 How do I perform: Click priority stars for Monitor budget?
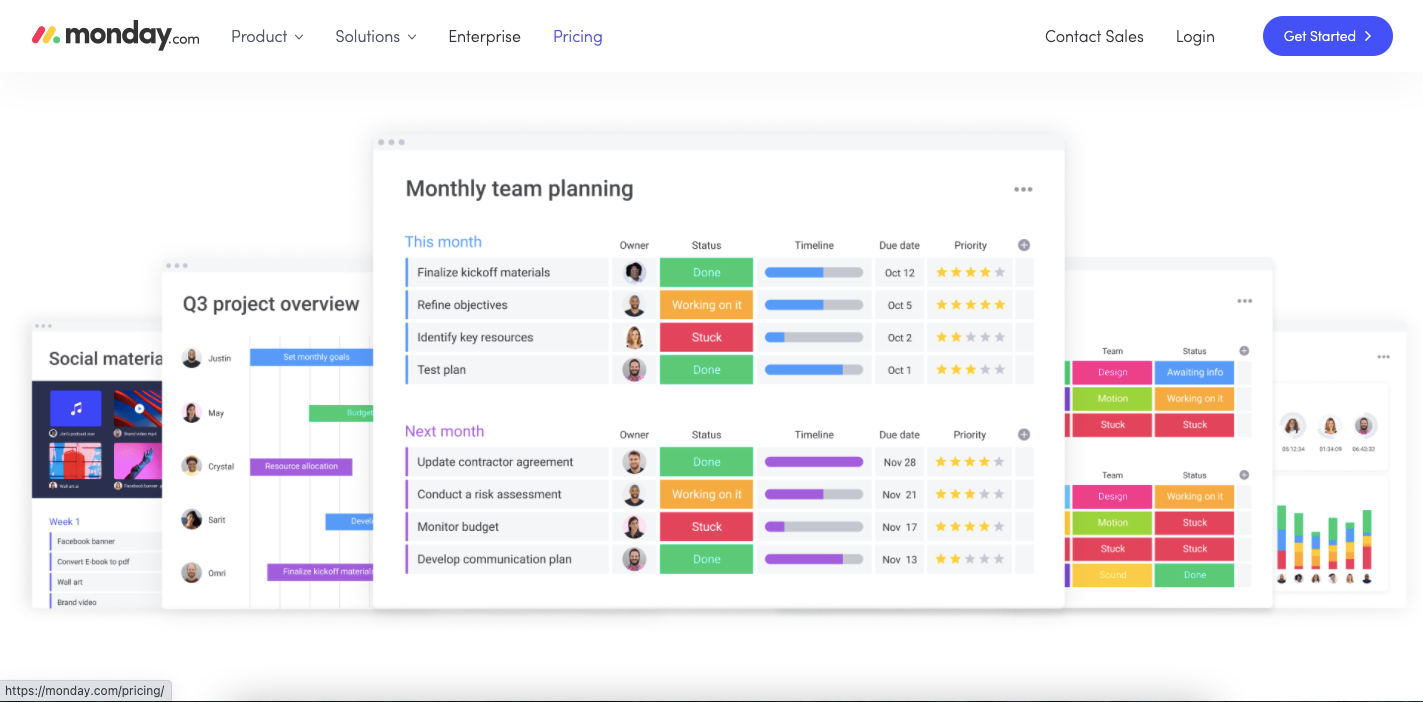click(970, 527)
